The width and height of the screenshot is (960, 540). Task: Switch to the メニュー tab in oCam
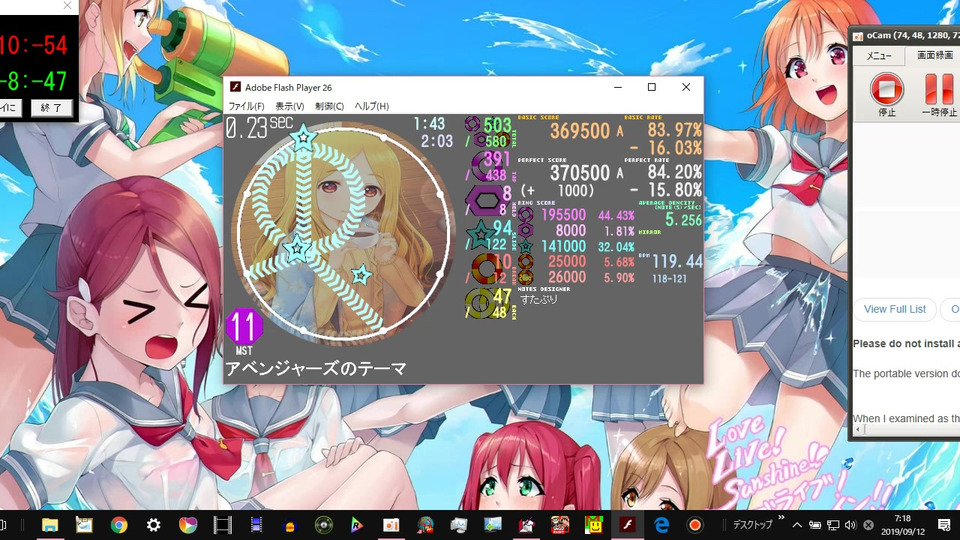[x=879, y=56]
